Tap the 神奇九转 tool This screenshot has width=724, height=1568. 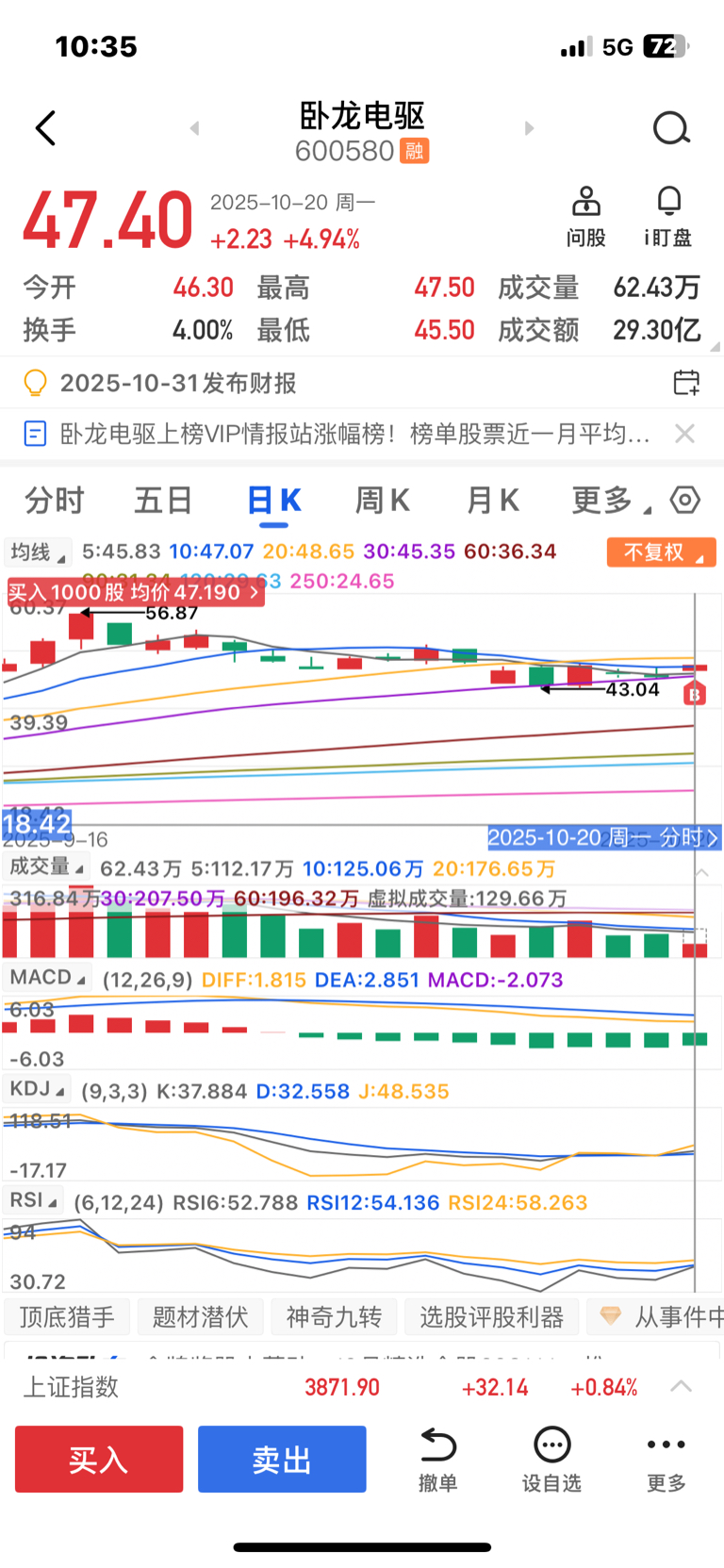tap(334, 1316)
